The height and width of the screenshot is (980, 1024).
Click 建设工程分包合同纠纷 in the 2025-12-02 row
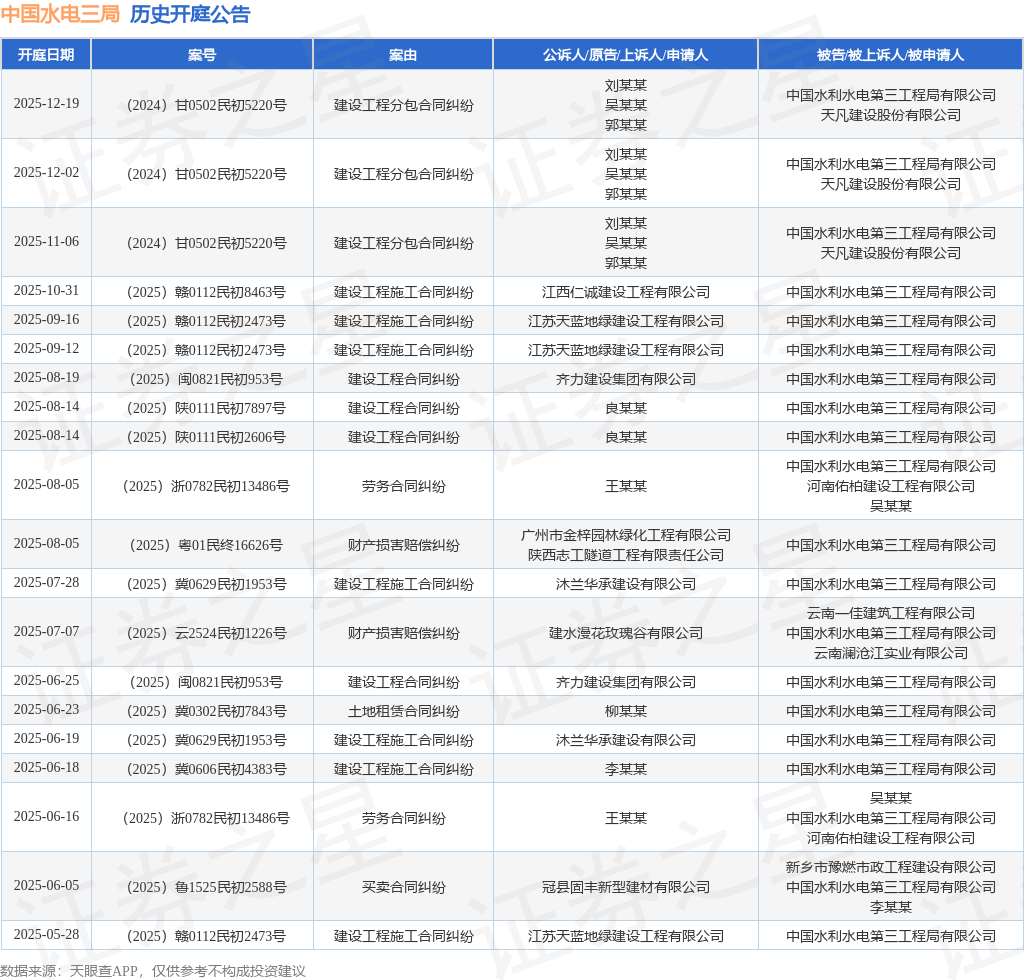404,174
